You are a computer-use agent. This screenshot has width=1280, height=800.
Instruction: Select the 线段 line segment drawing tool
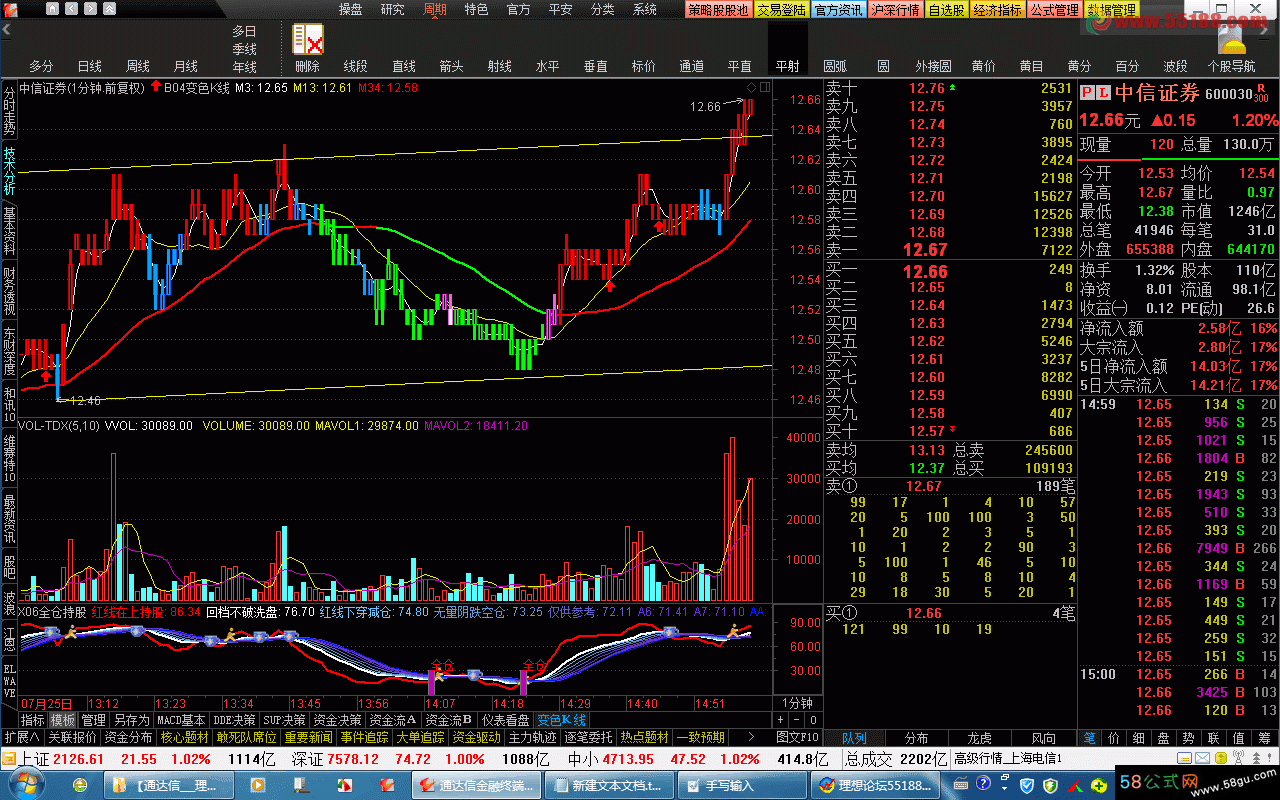coord(355,66)
